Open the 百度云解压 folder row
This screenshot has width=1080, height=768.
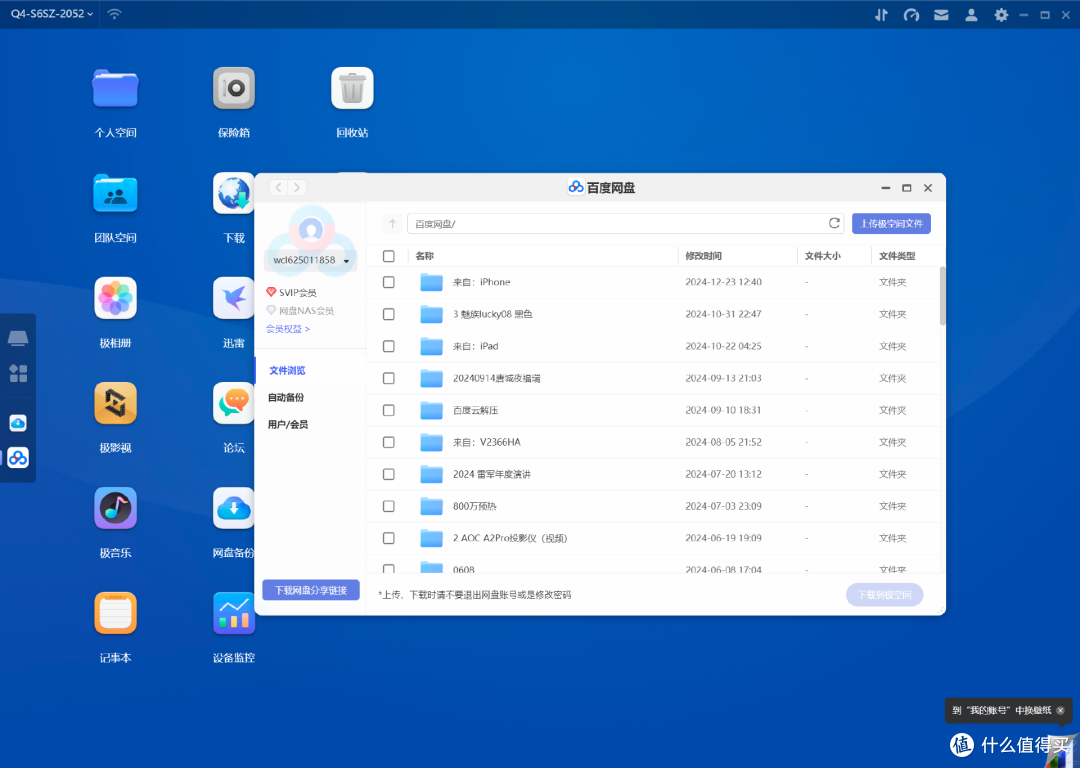653,411
